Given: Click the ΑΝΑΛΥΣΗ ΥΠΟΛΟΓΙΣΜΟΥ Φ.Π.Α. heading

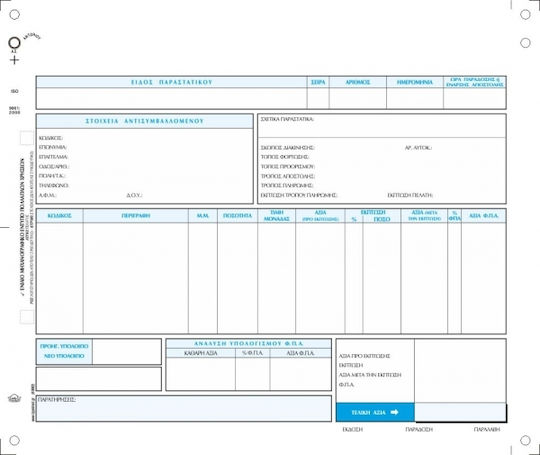Looking at the screenshot, I should (x=249, y=344).
